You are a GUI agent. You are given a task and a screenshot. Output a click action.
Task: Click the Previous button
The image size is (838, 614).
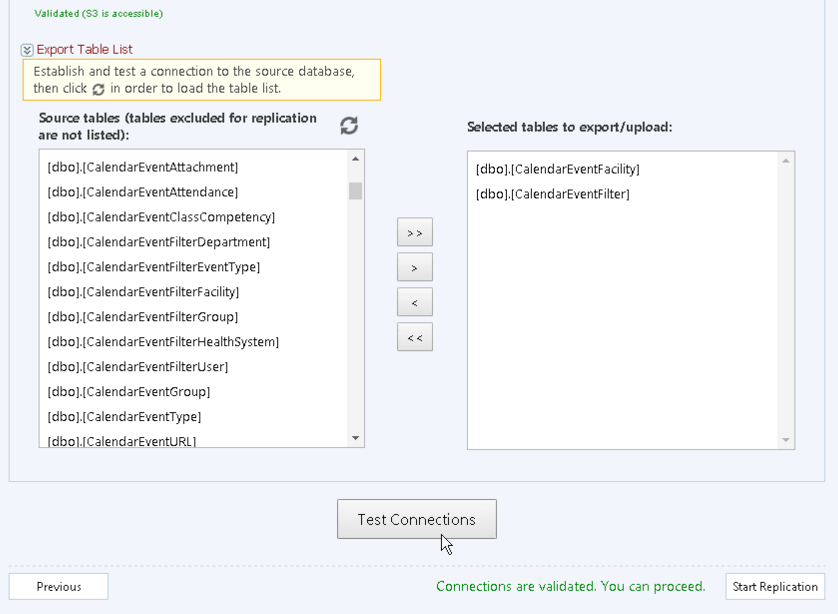pos(58,587)
